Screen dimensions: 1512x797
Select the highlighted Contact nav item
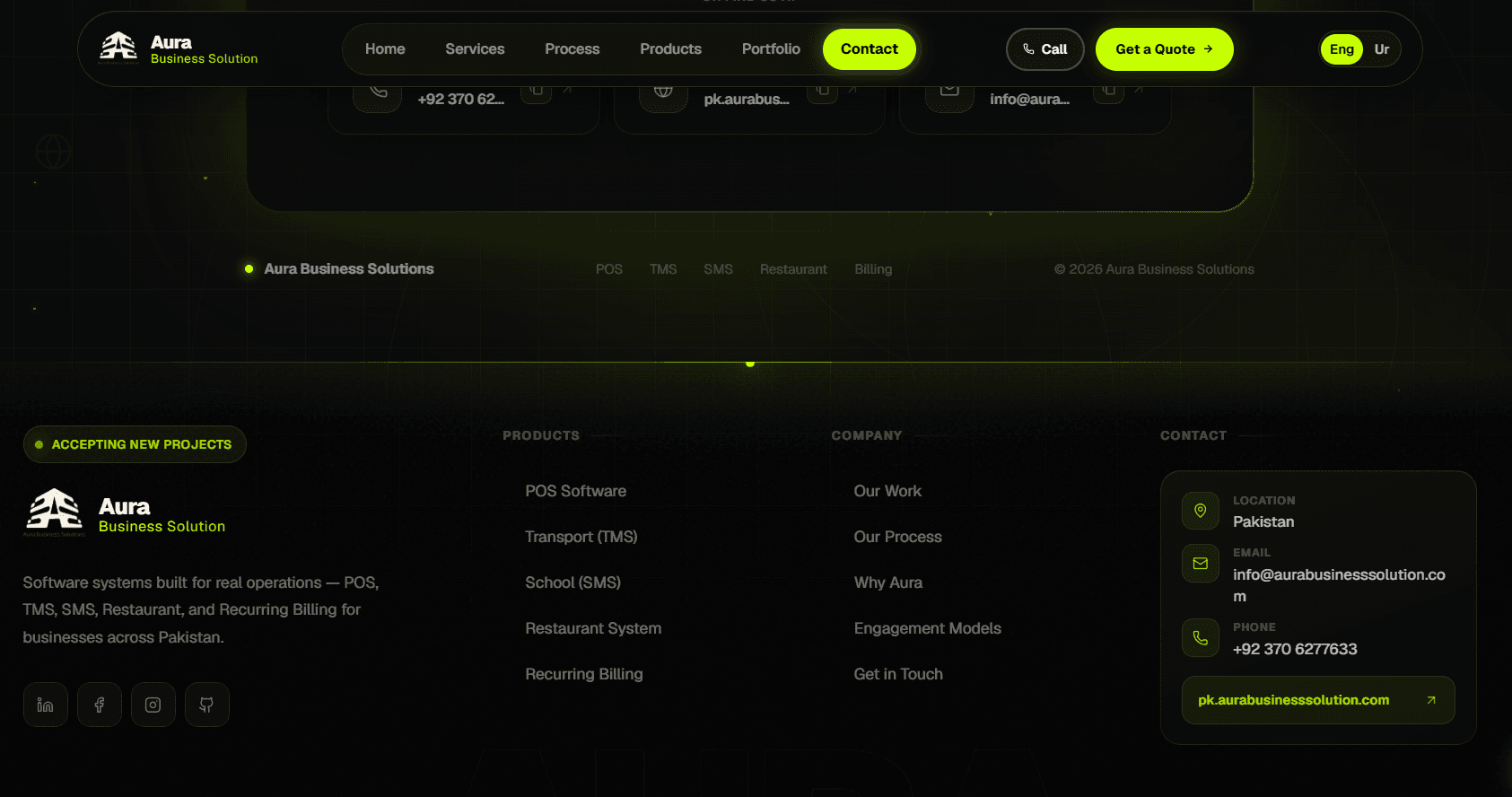click(x=870, y=49)
